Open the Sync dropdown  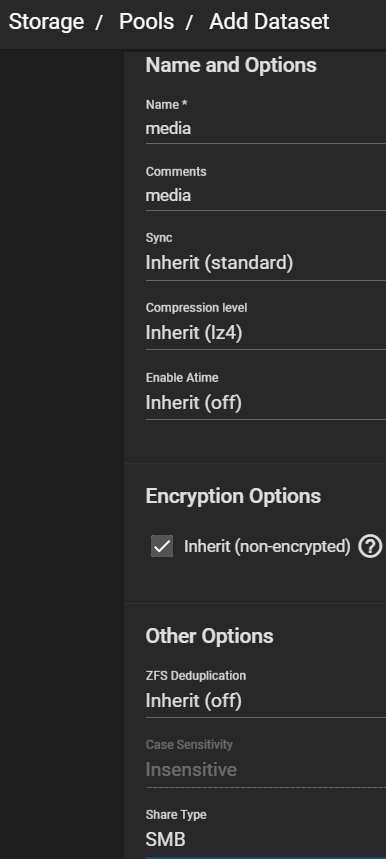pos(266,263)
